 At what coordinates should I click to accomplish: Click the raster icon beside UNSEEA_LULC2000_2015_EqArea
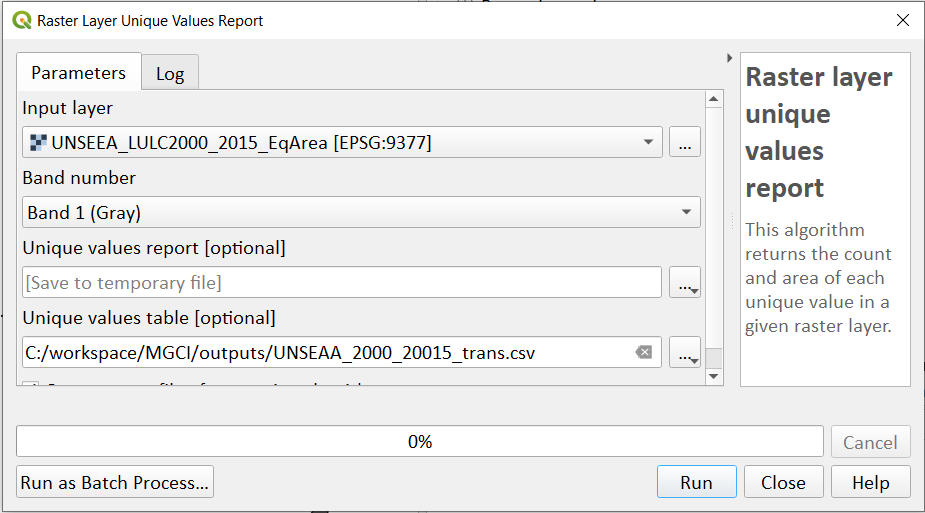(x=38, y=142)
